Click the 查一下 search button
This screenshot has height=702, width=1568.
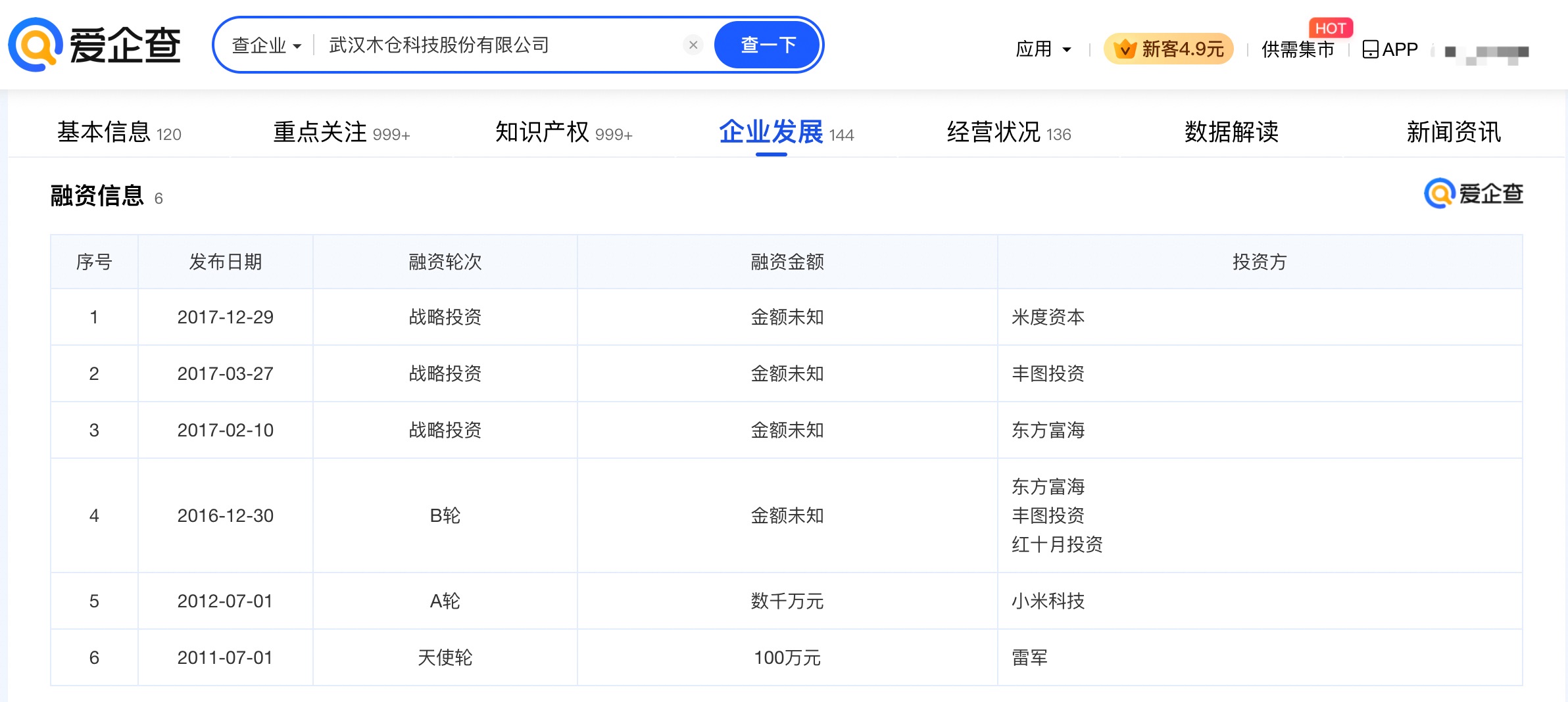pyautogui.click(x=768, y=45)
